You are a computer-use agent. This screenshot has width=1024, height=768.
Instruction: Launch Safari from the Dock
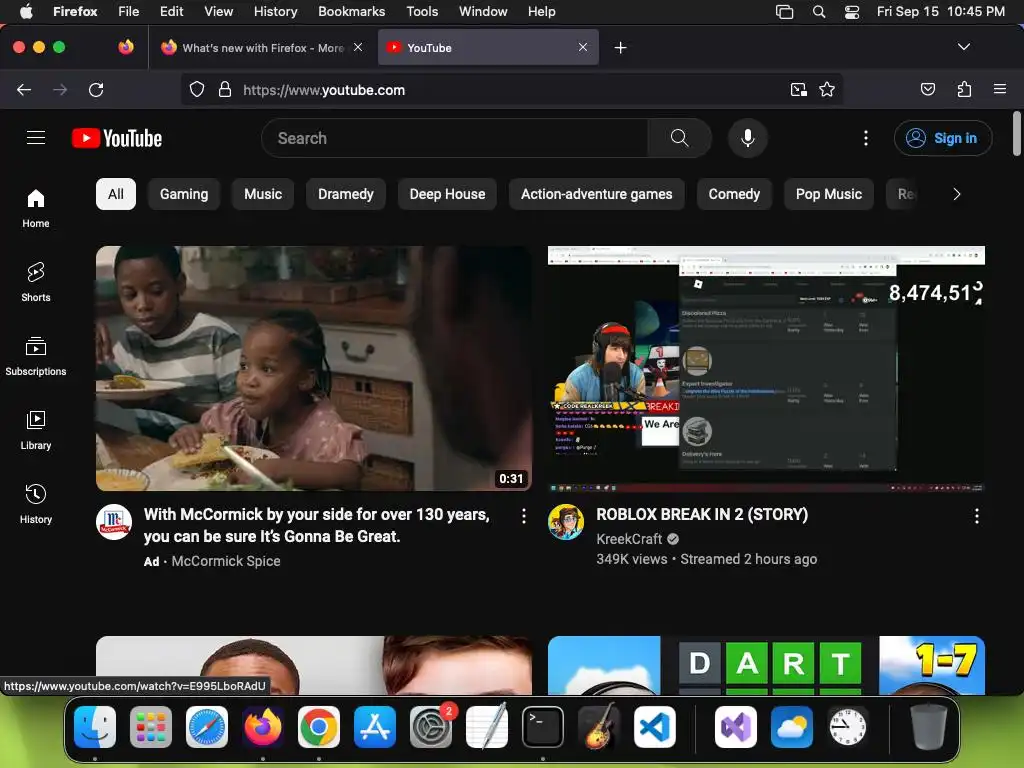207,727
